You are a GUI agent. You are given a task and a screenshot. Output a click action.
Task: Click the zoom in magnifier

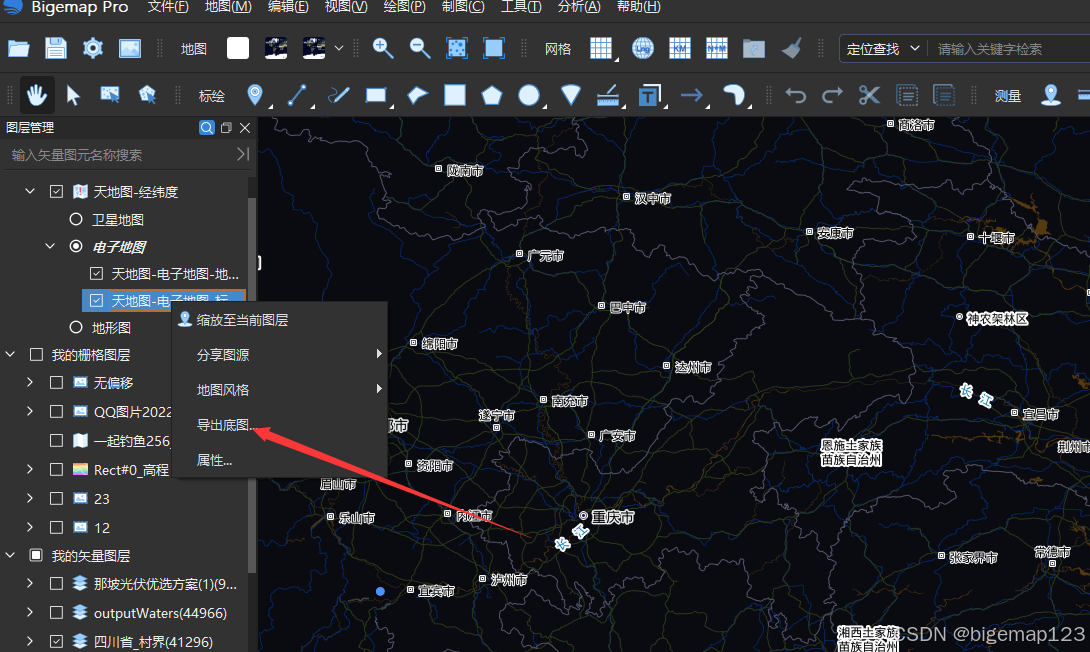tap(382, 49)
